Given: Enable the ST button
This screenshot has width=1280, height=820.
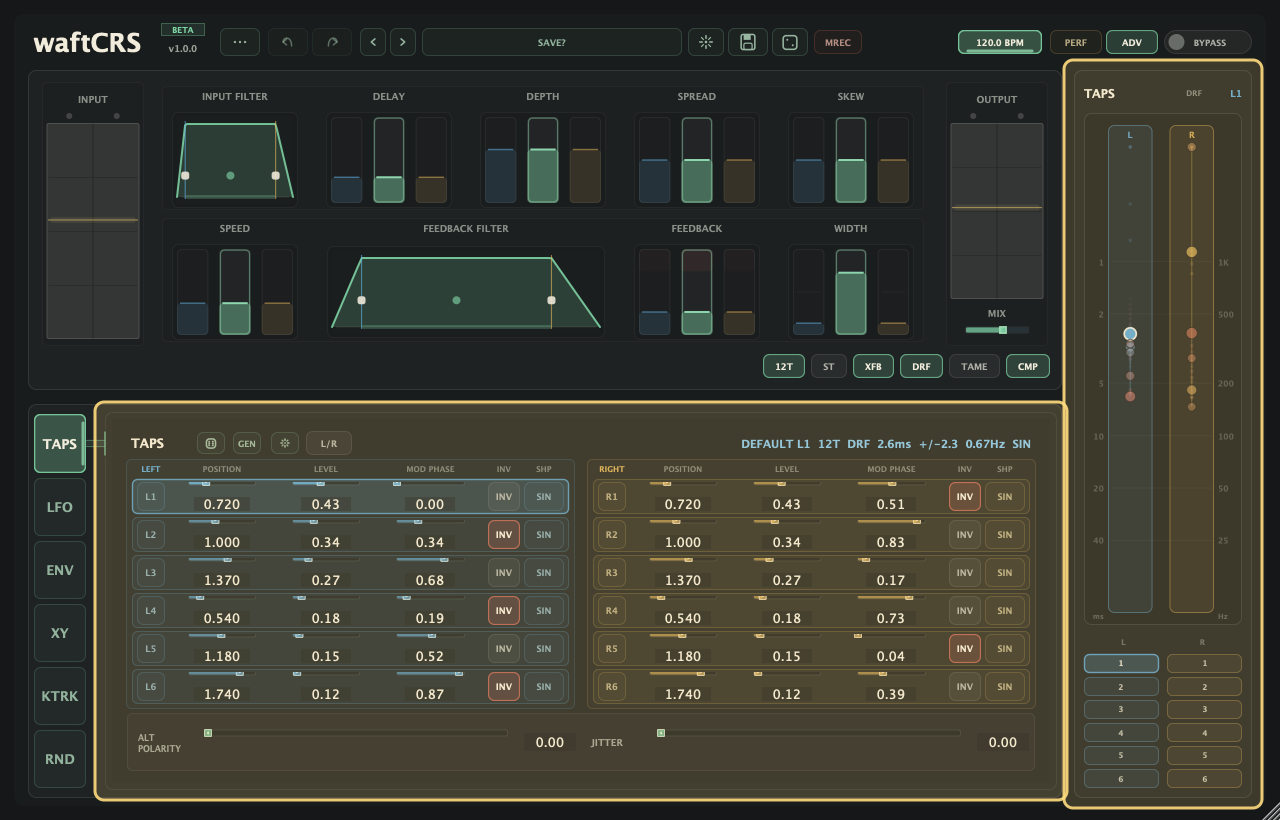Looking at the screenshot, I should coord(829,367).
